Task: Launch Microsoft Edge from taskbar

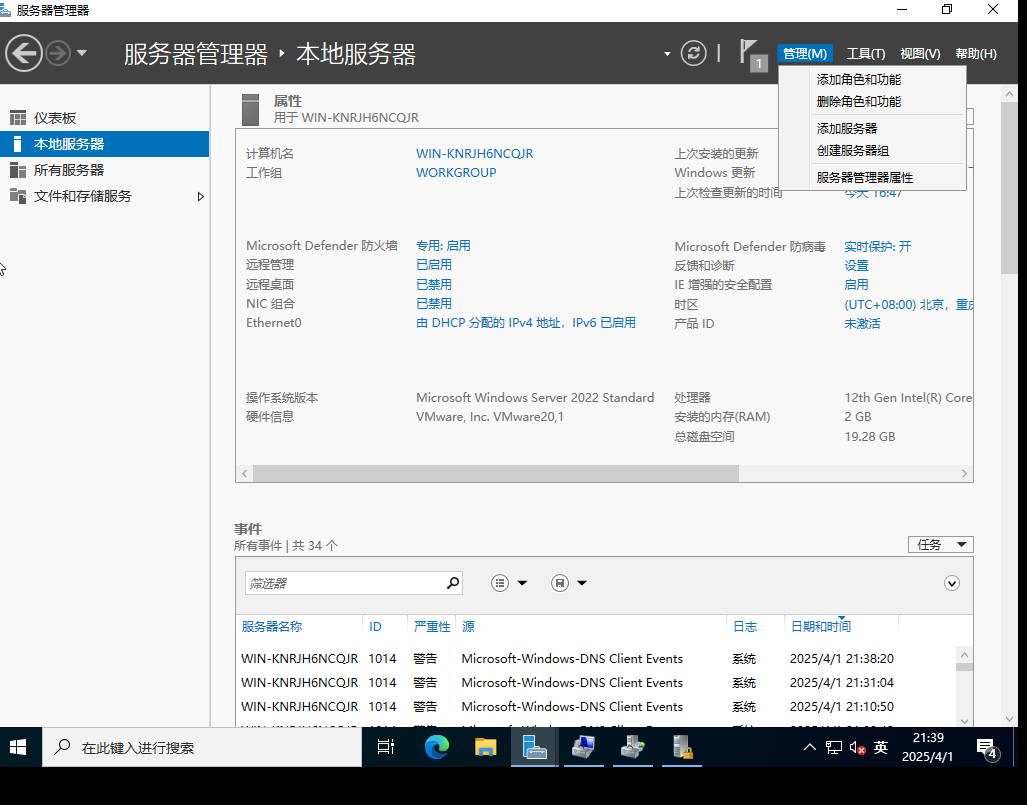Action: (436, 747)
